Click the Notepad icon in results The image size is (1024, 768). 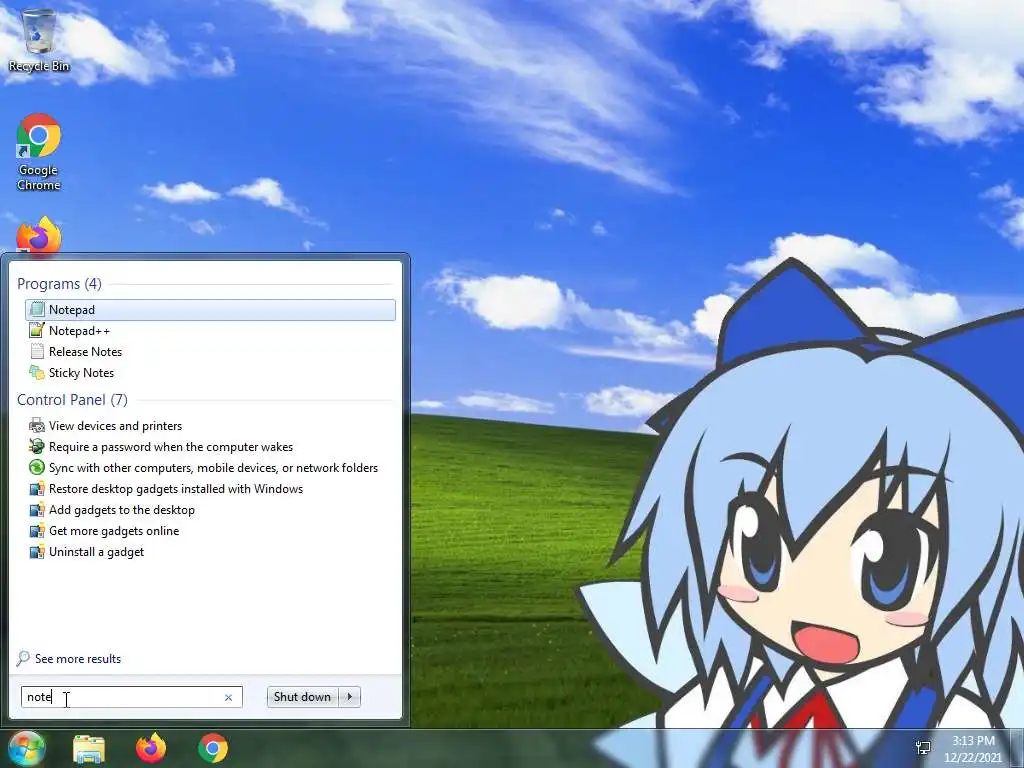37,310
